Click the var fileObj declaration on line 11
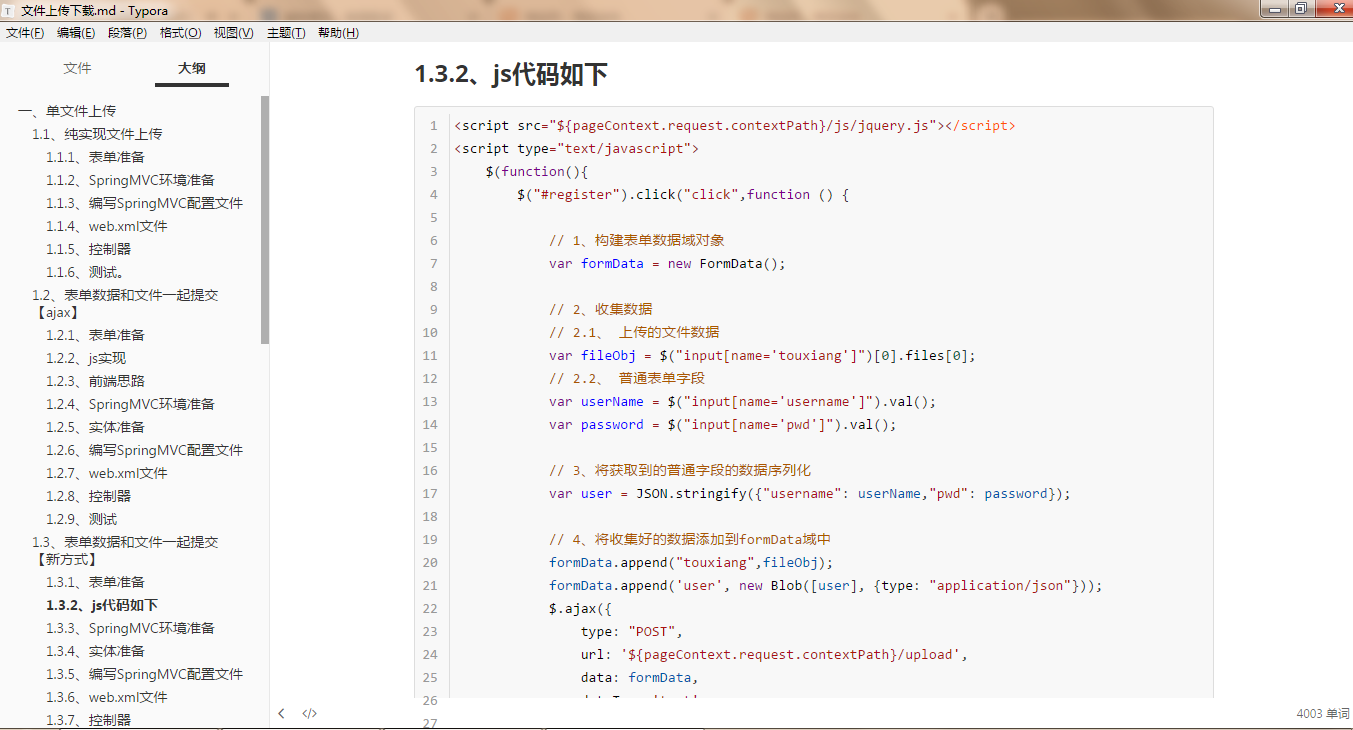Image resolution: width=1353 pixels, height=730 pixels. click(x=762, y=356)
